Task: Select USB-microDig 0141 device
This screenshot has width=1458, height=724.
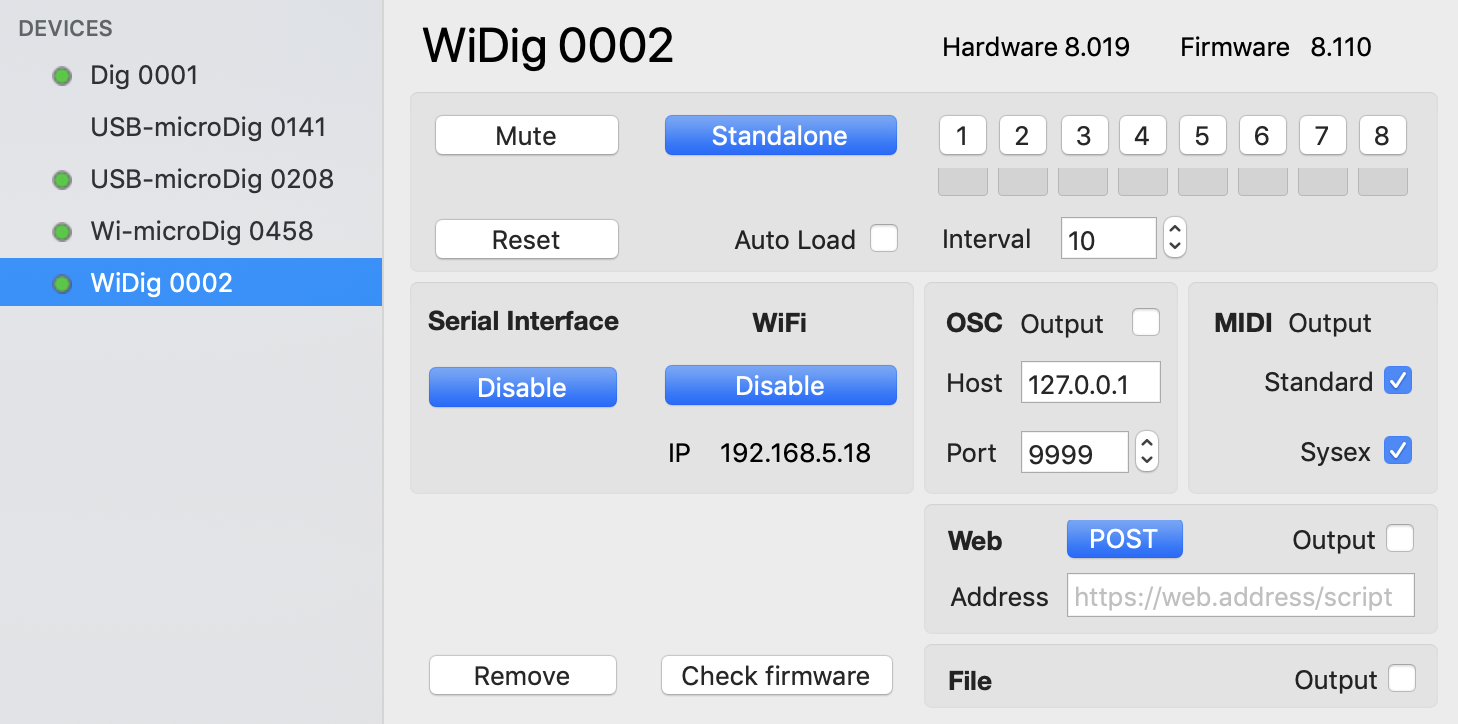Action: (191, 127)
